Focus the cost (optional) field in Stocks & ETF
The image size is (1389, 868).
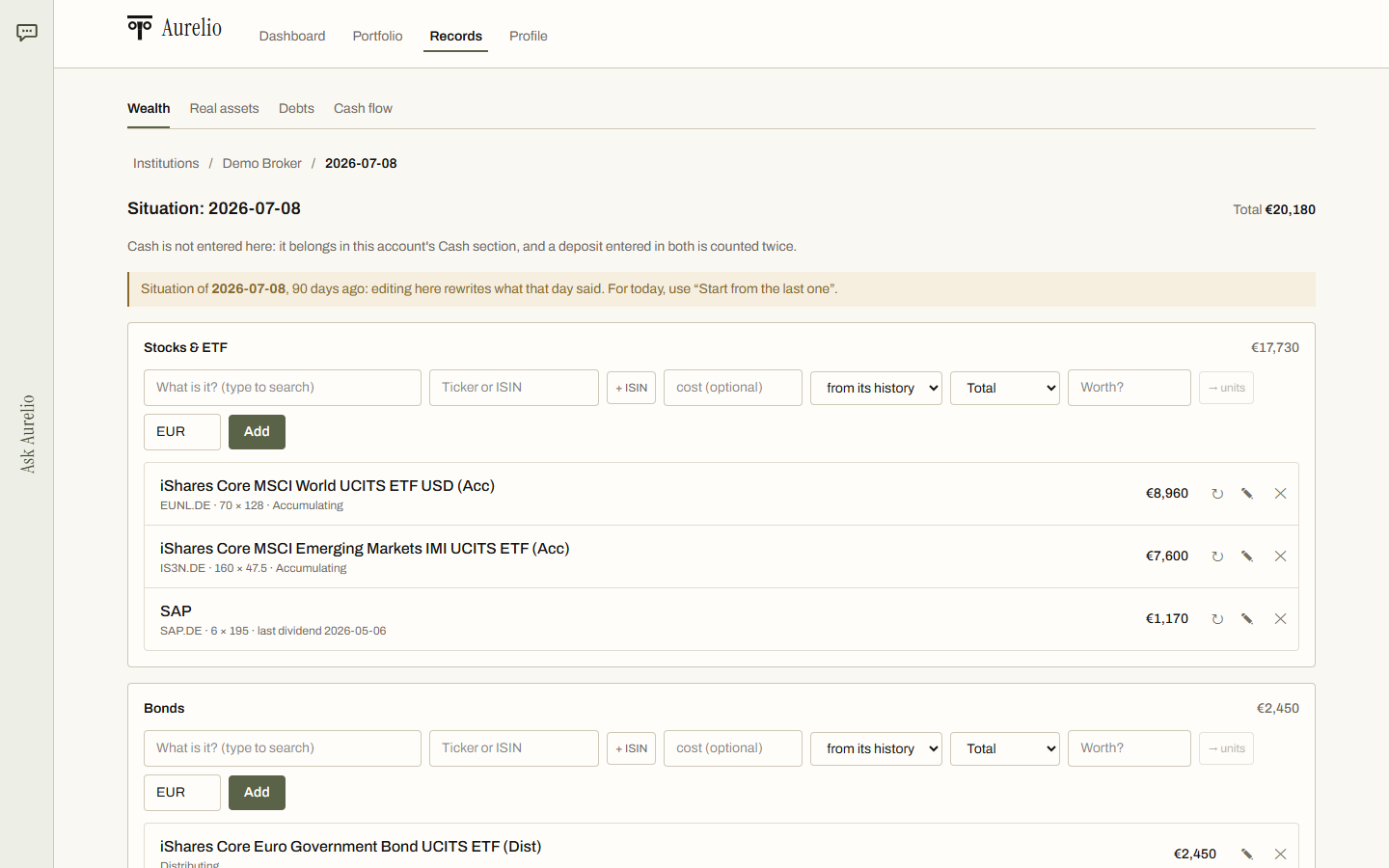tap(733, 388)
